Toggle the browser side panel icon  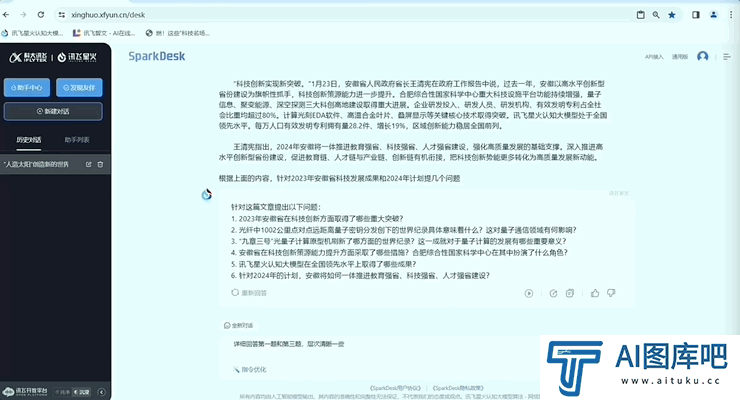[696, 15]
